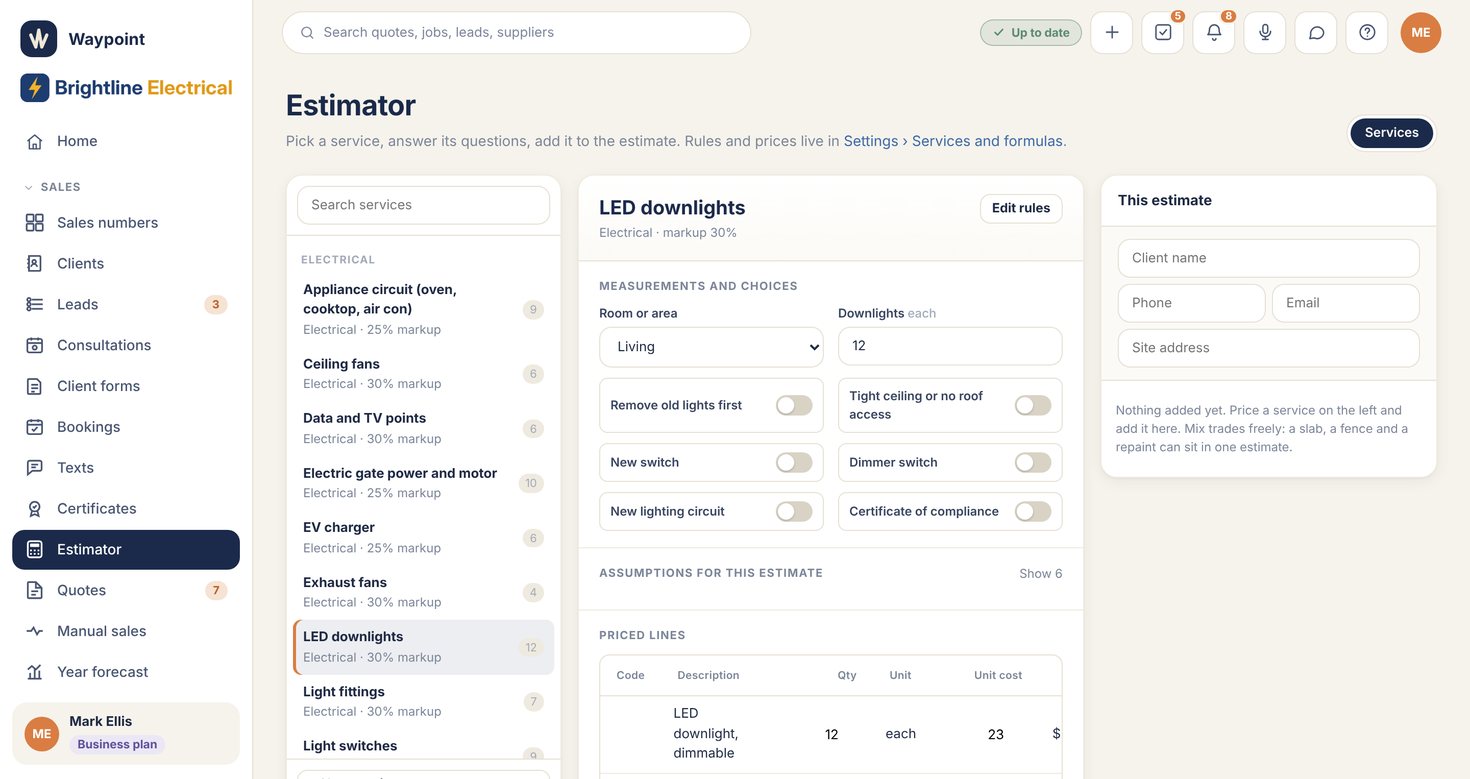Click the Certificates ribbon icon
Image resolution: width=1470 pixels, height=779 pixels.
pos(35,509)
